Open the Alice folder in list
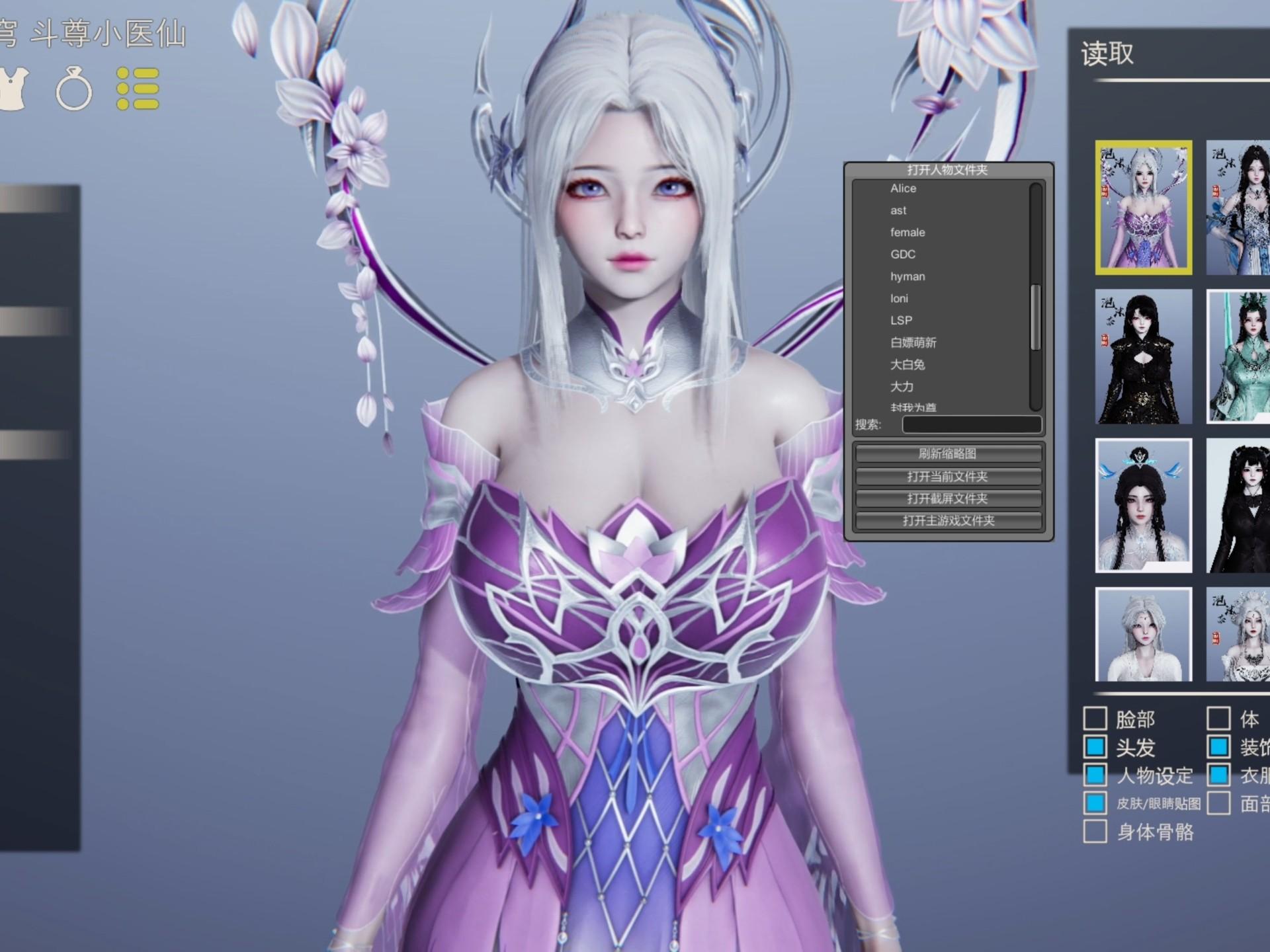The height and width of the screenshot is (952, 1270). 903,188
